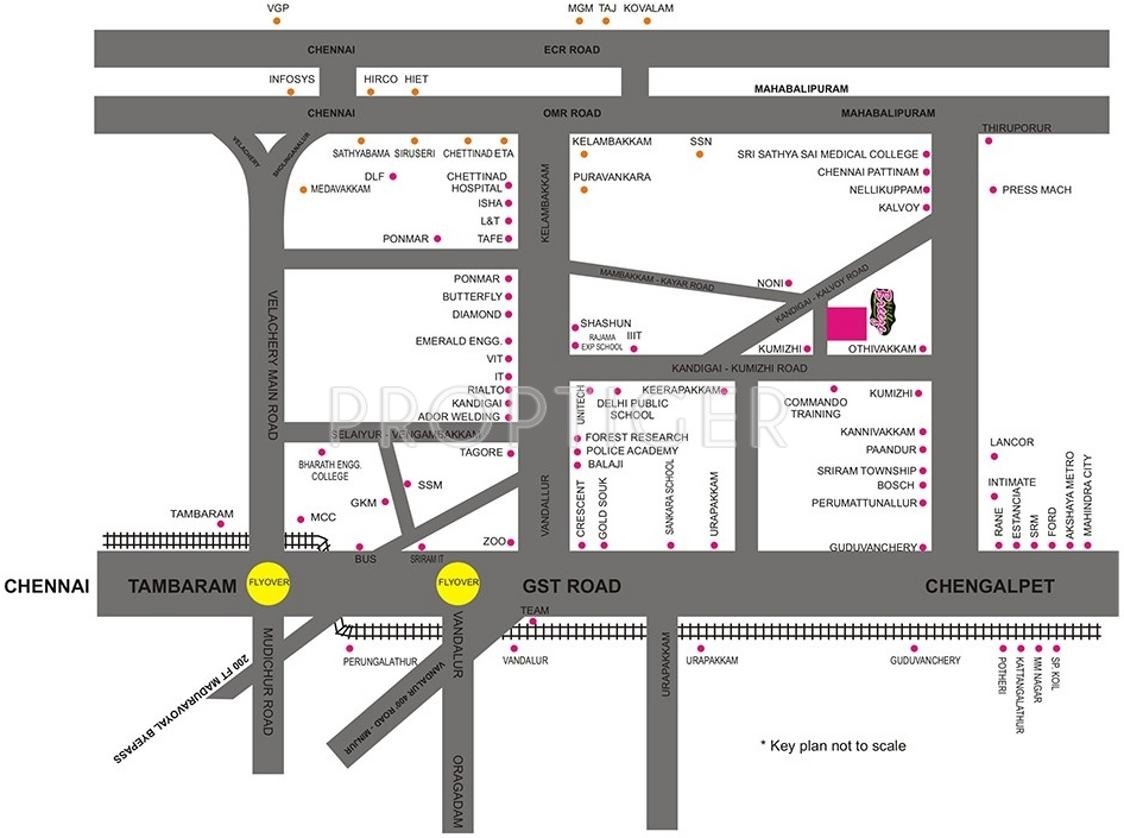Click the orange Infosys marker dot
The height and width of the screenshot is (838, 1124).
pos(291,92)
